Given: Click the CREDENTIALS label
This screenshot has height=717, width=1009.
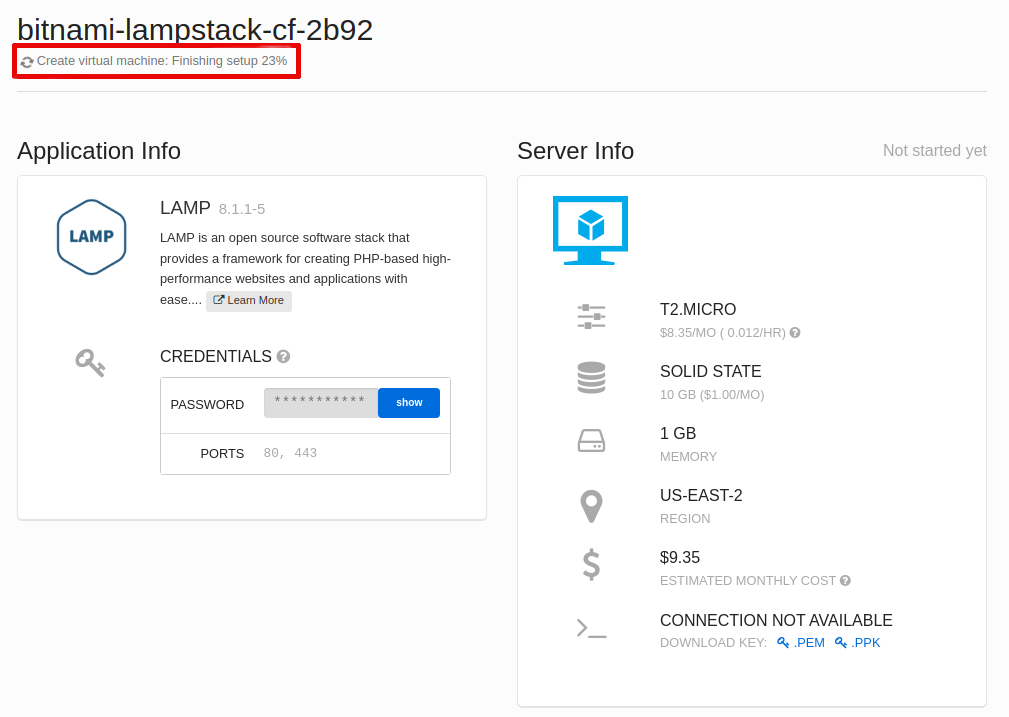Looking at the screenshot, I should point(216,357).
